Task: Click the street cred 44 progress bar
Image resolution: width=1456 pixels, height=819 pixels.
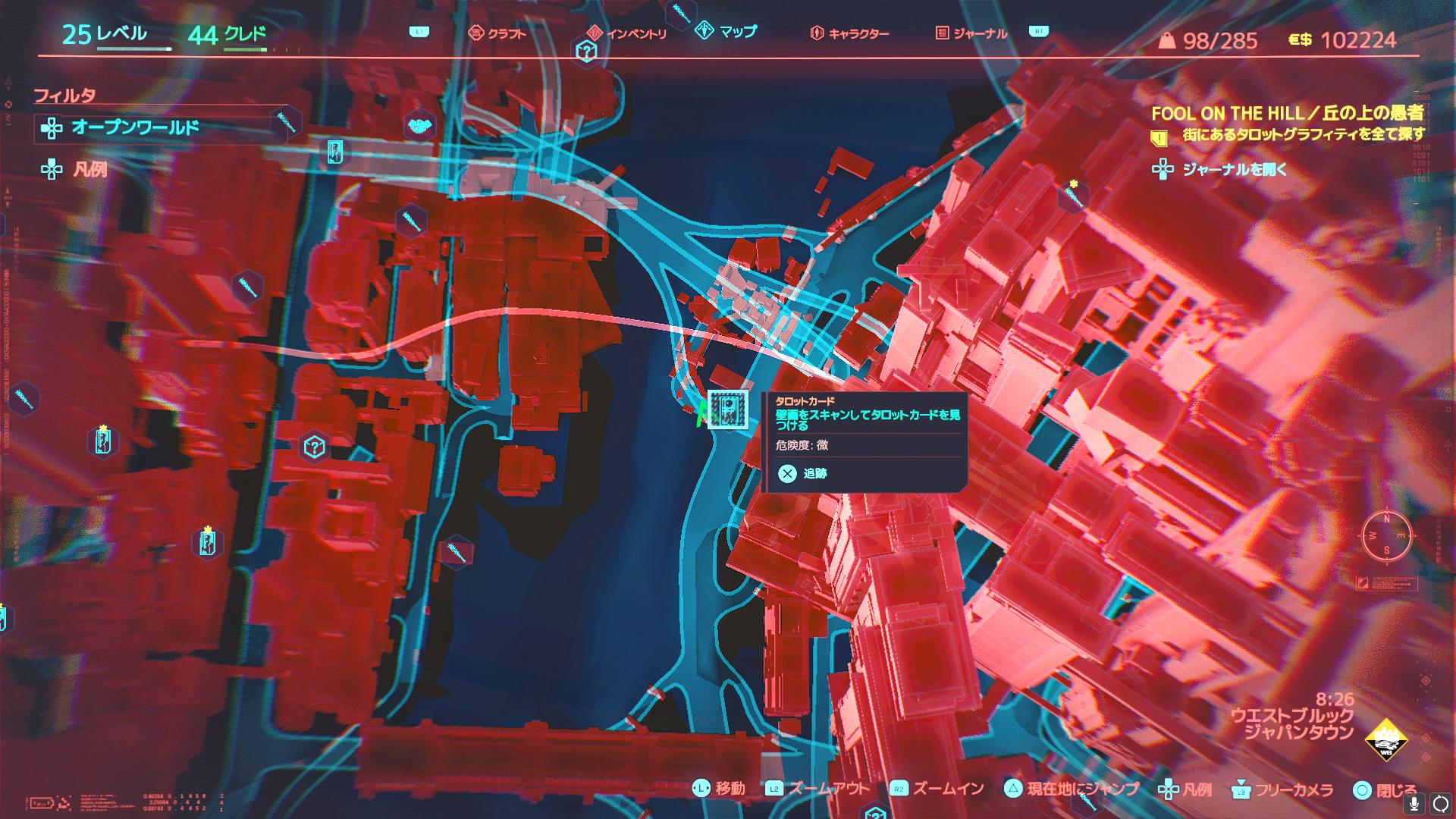Action: (245, 49)
